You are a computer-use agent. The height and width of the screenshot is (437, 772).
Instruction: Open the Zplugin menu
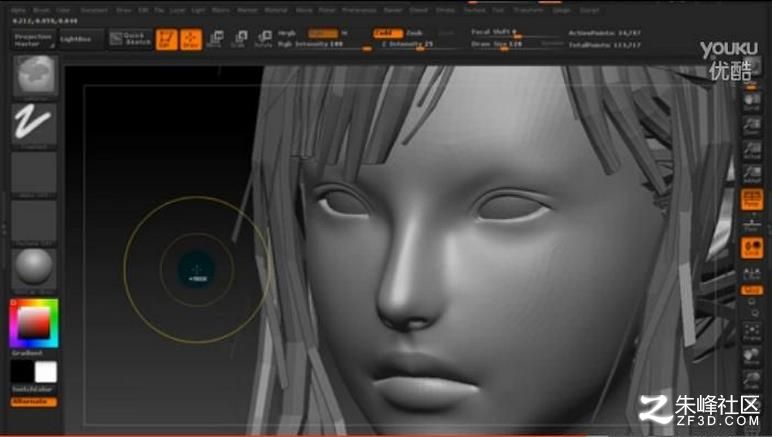coord(561,10)
